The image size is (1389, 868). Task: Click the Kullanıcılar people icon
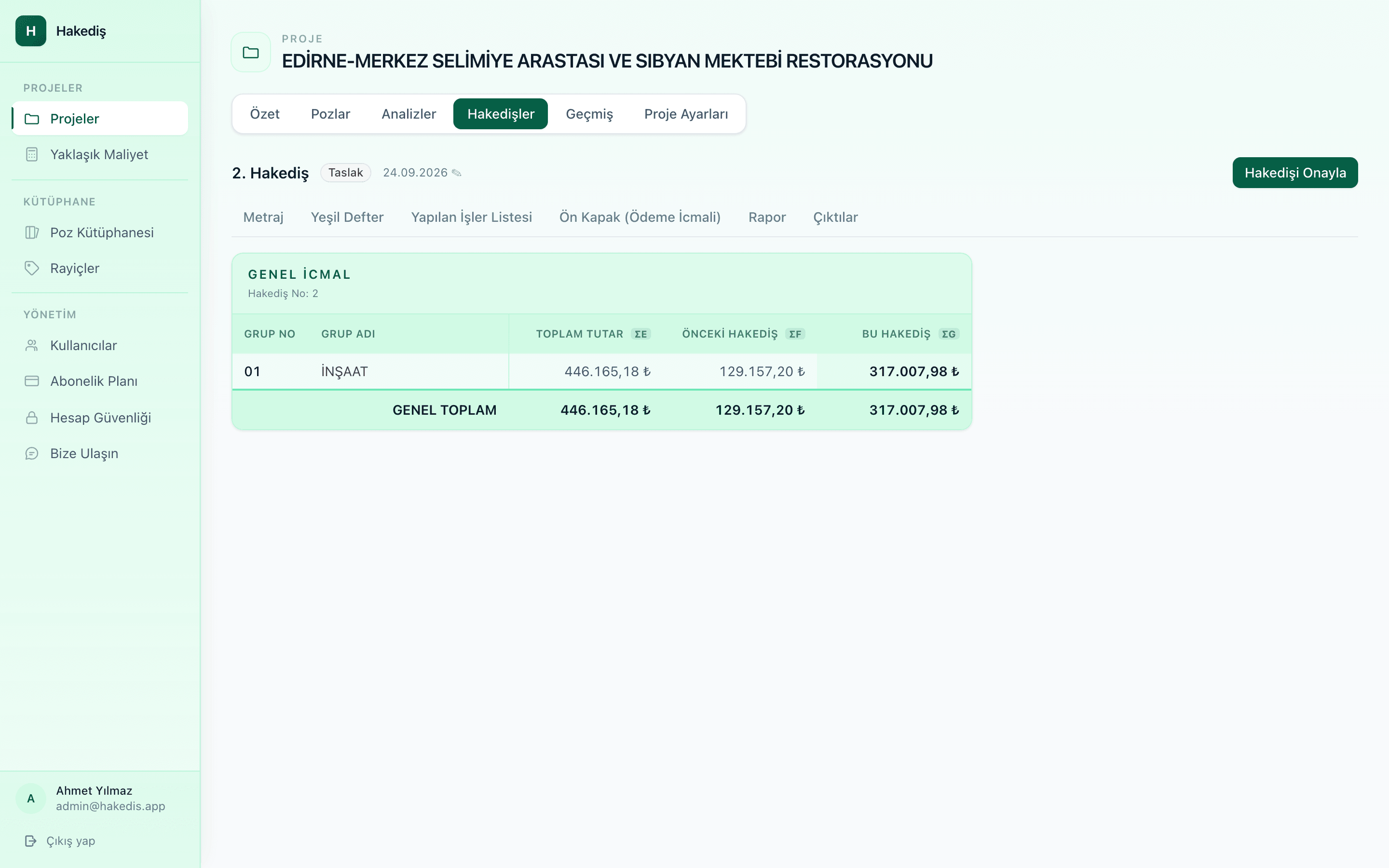pyautogui.click(x=32, y=346)
